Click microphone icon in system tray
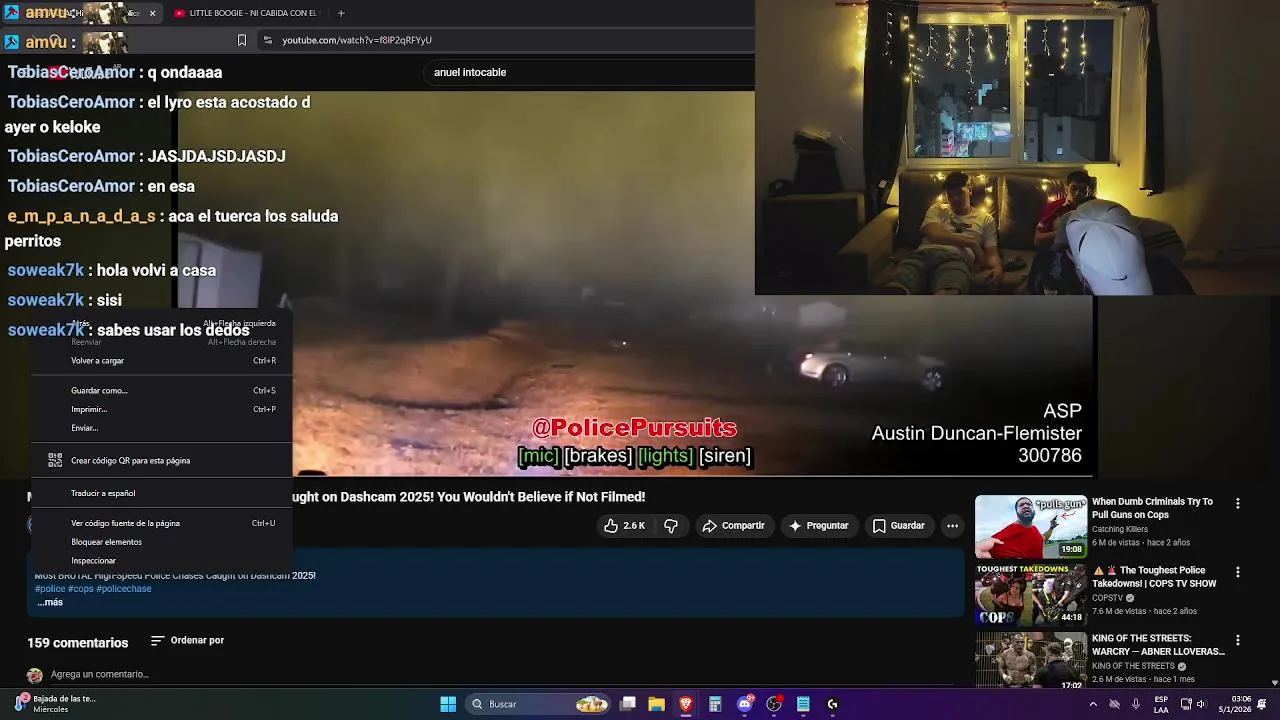The image size is (1280, 720). (x=1136, y=704)
